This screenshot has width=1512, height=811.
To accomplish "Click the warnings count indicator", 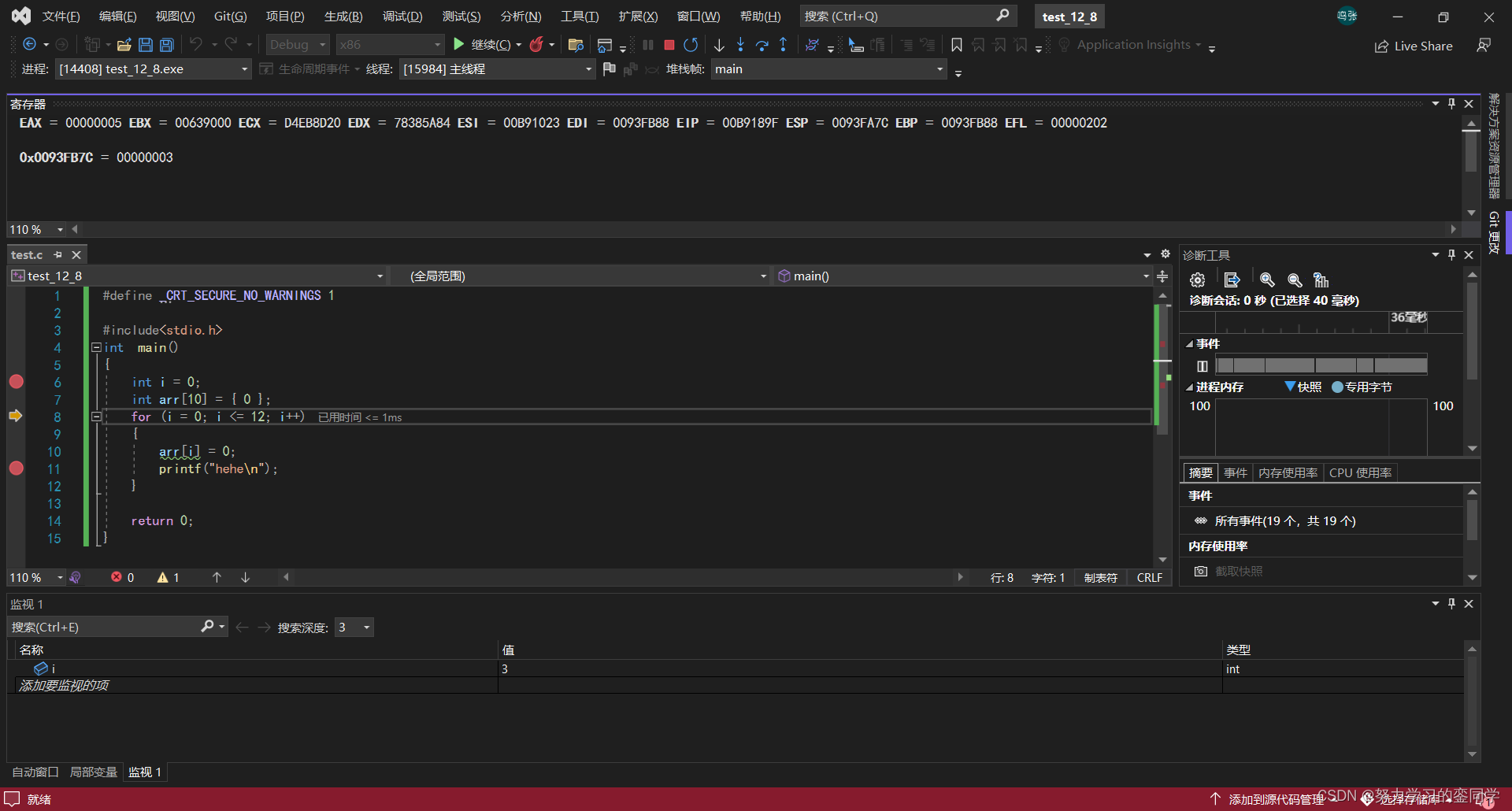I will coord(168,577).
